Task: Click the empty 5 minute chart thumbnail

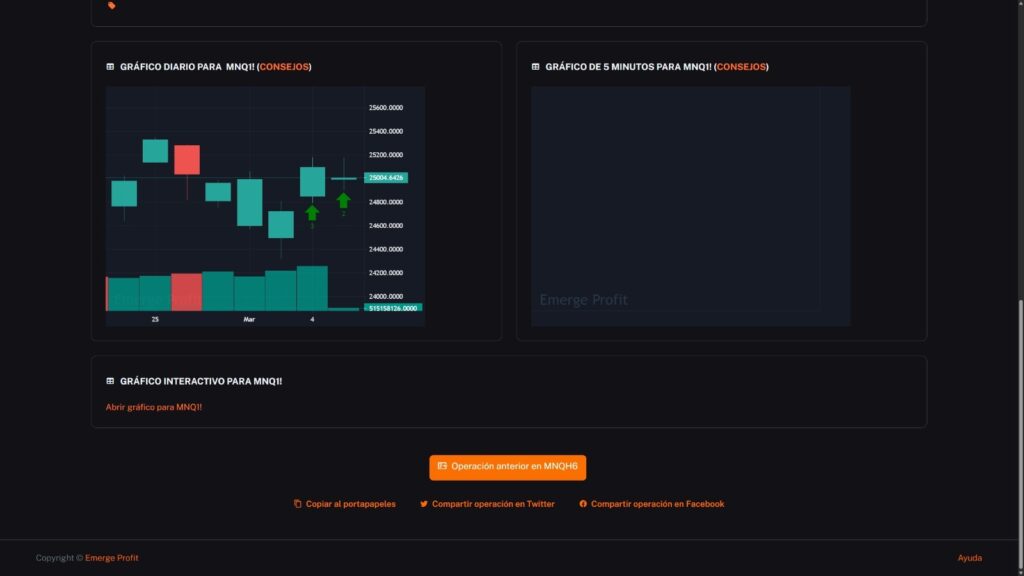Action: pos(690,205)
